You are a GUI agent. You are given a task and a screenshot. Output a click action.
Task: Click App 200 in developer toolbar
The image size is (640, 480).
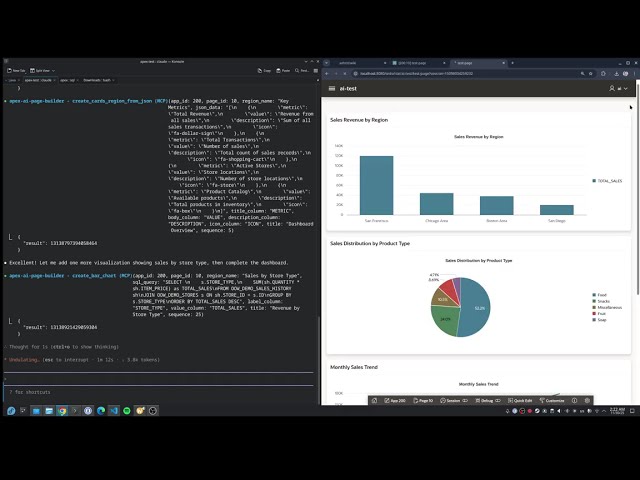(x=395, y=400)
